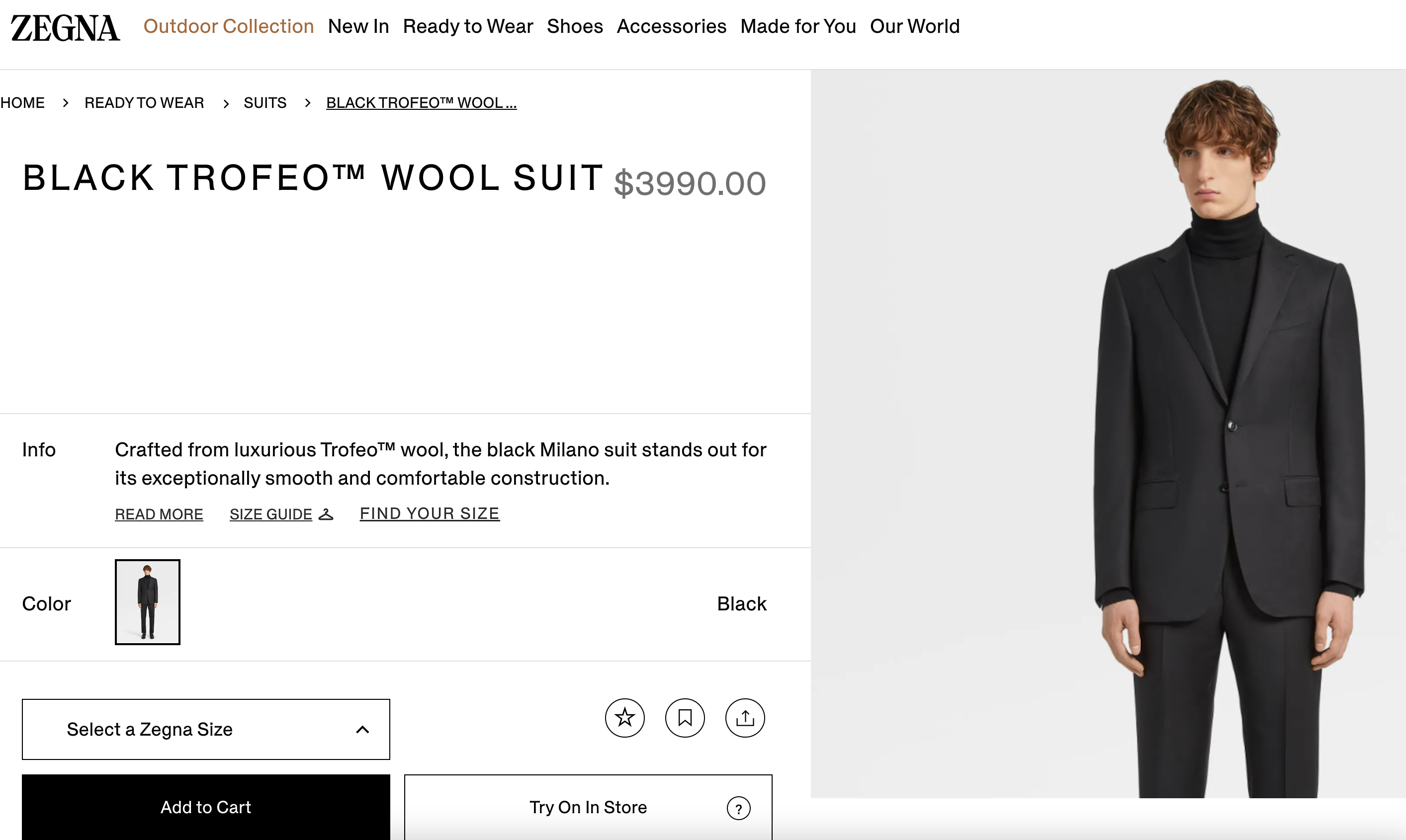
Task: Click the bookmark save icon
Action: pyautogui.click(x=686, y=718)
